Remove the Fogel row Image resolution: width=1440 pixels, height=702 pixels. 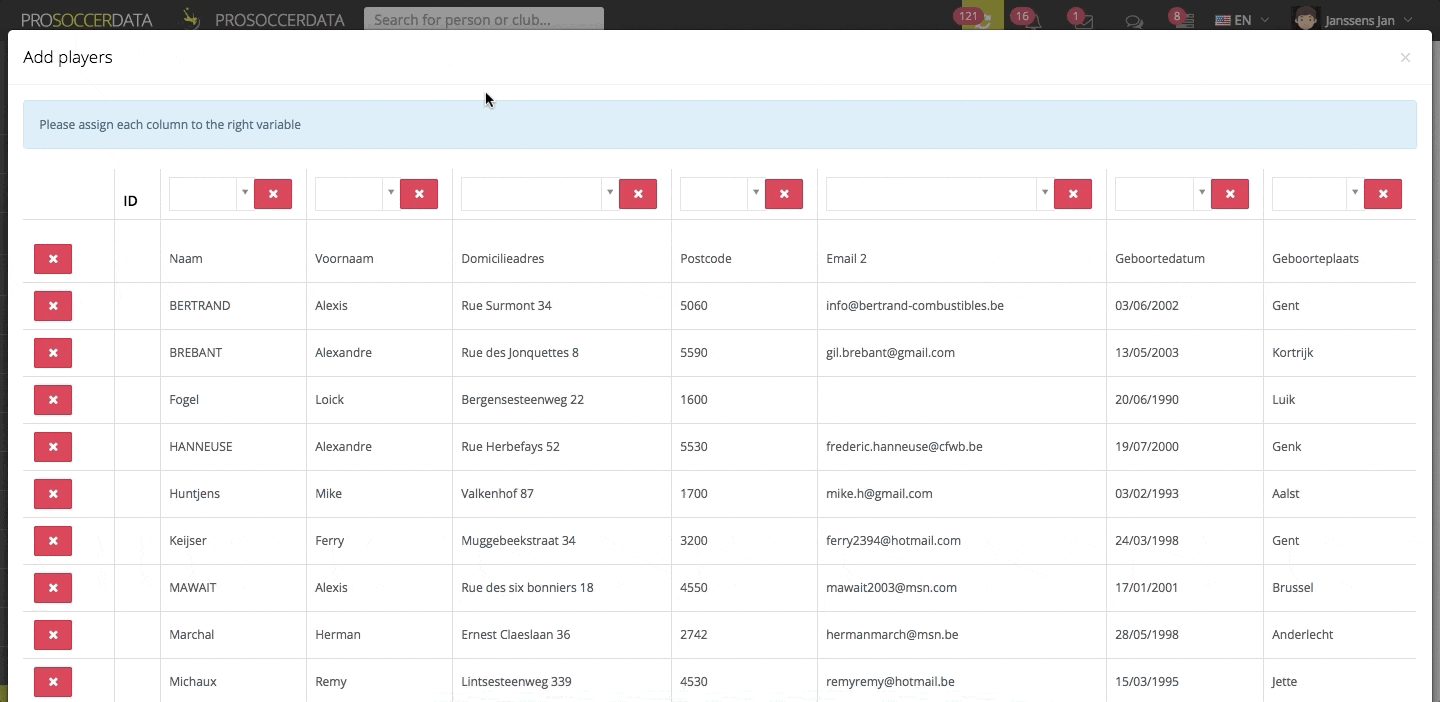pyautogui.click(x=53, y=400)
